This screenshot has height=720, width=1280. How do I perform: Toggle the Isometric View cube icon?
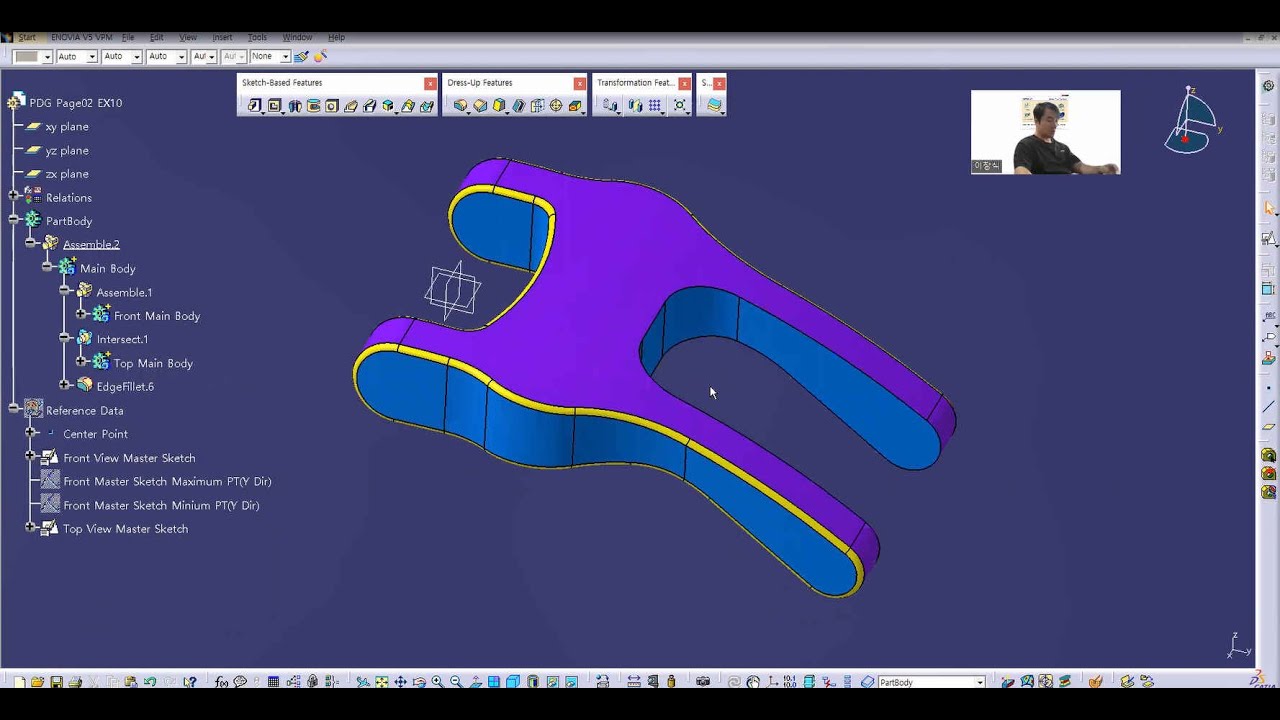513,682
